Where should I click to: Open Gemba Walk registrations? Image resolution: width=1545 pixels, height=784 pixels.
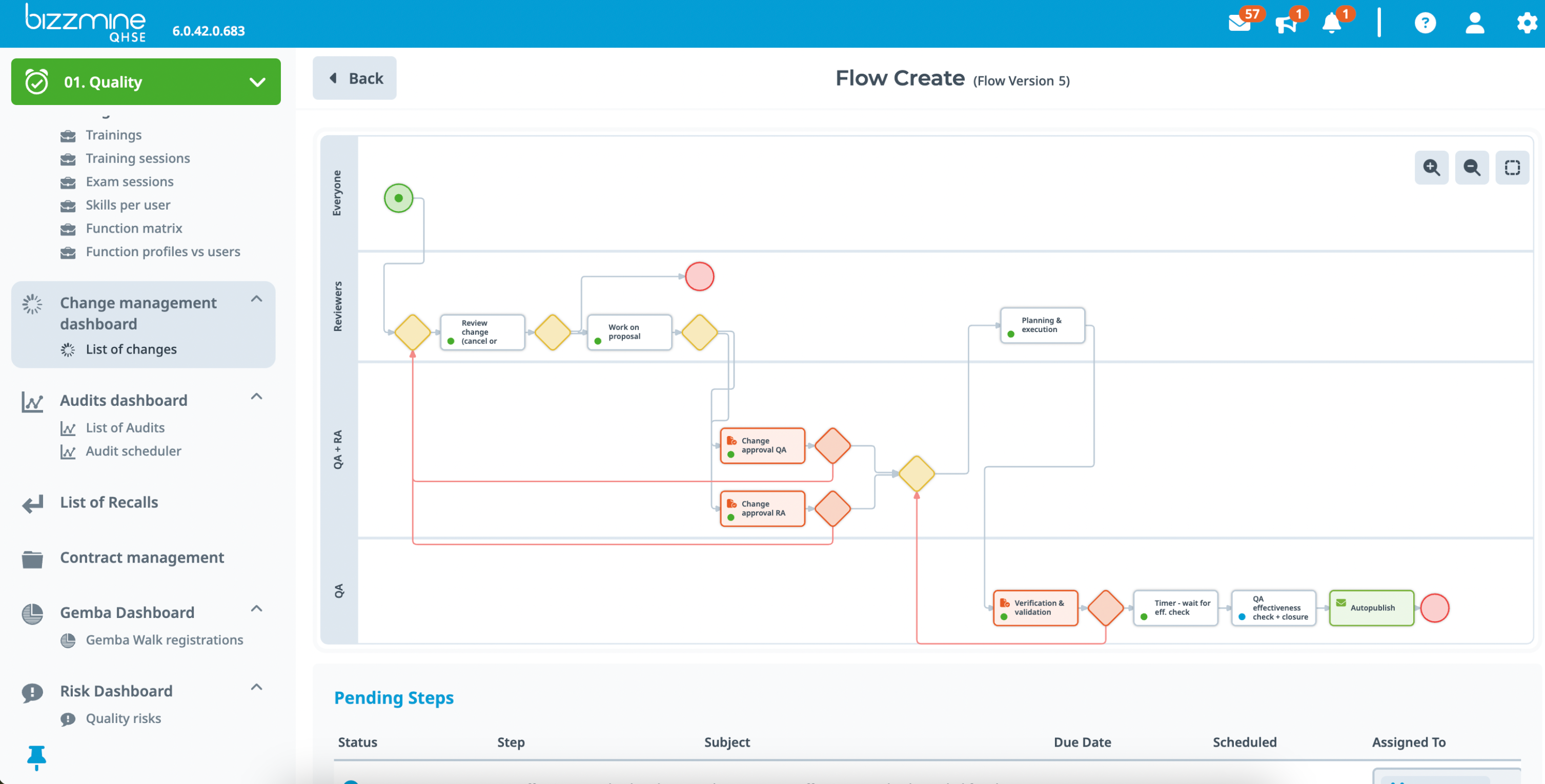pos(165,640)
